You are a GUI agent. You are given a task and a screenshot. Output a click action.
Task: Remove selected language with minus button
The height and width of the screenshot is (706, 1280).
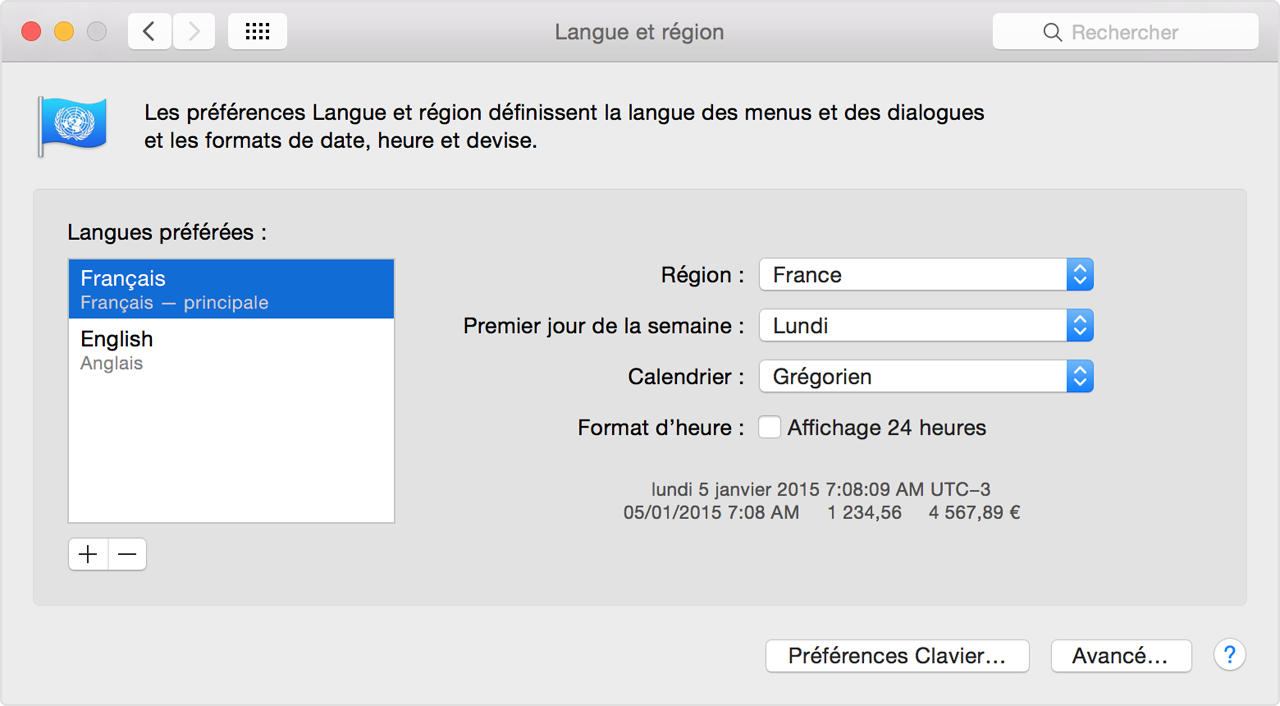[x=127, y=554]
